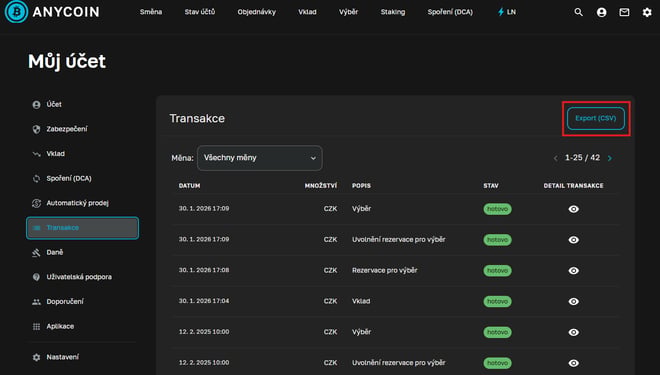
Task: Open the user profile icon in header
Action: (601, 12)
